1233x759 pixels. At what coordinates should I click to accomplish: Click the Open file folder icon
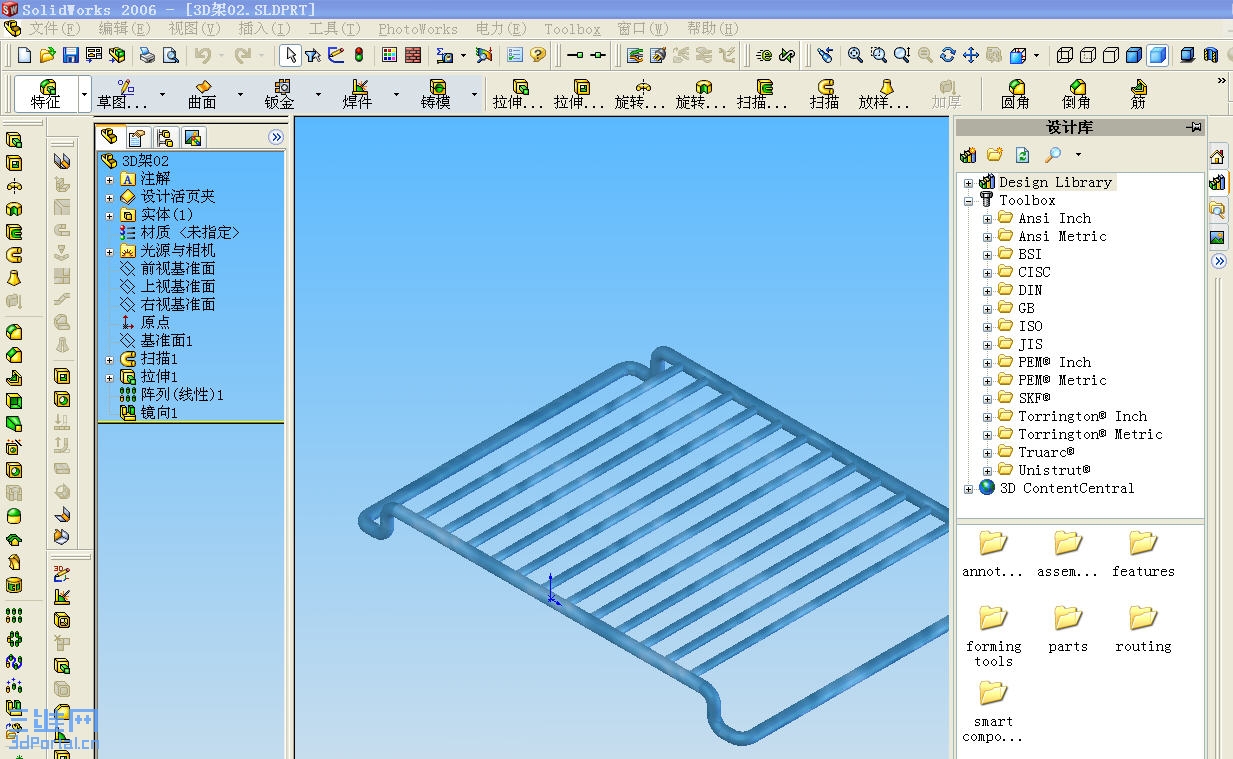(x=47, y=55)
